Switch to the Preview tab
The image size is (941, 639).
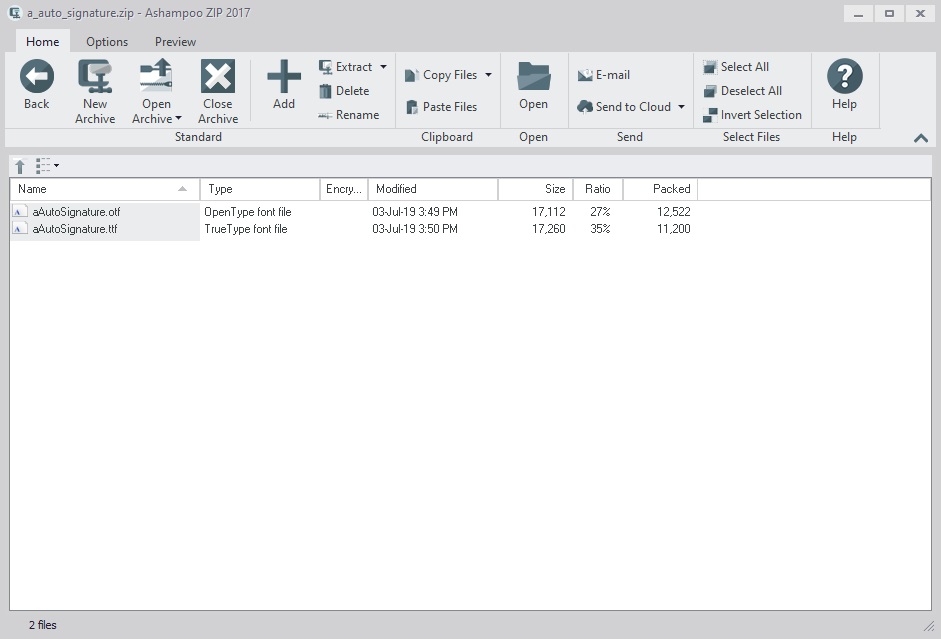point(175,42)
